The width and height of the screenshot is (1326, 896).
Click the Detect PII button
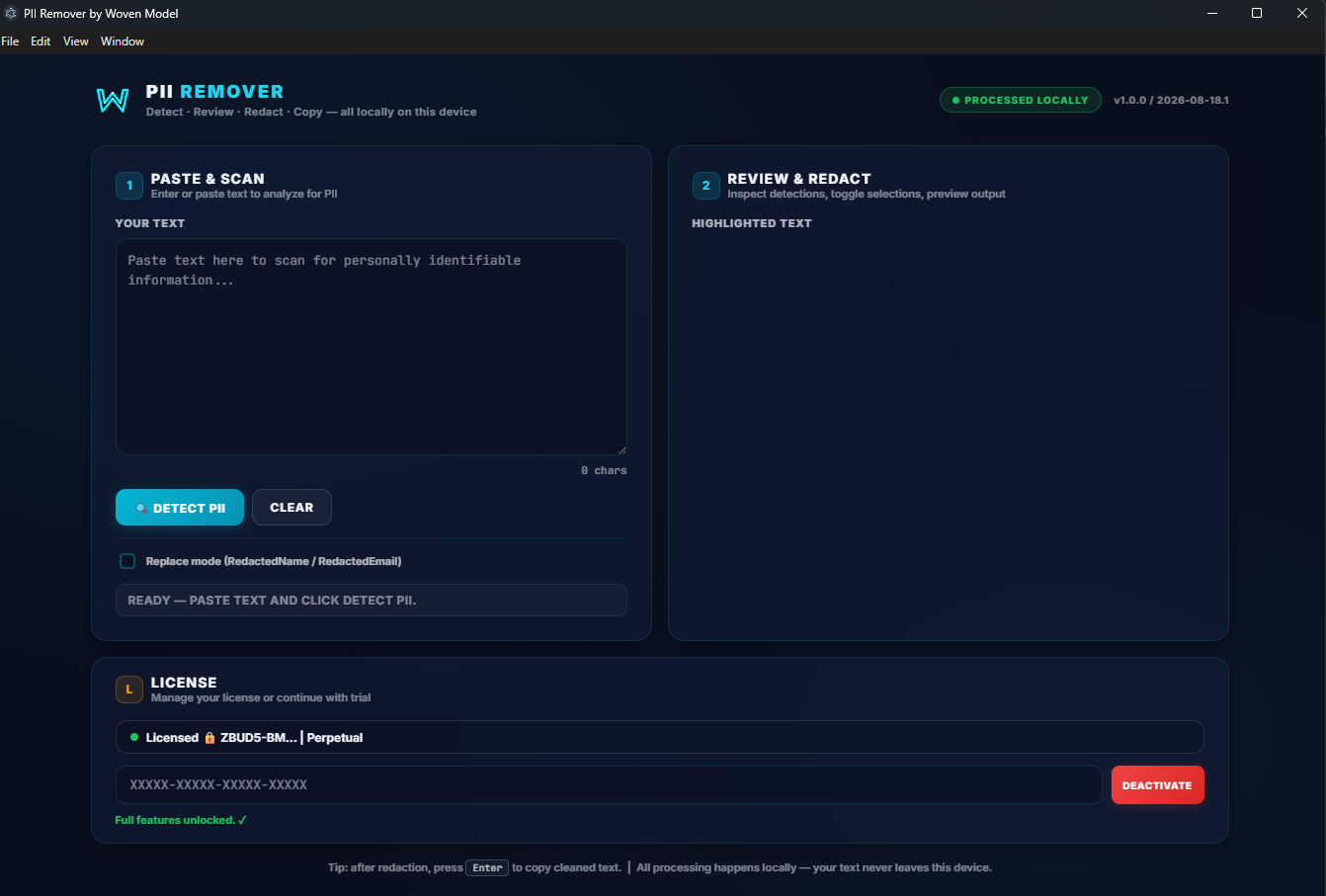pyautogui.click(x=180, y=508)
